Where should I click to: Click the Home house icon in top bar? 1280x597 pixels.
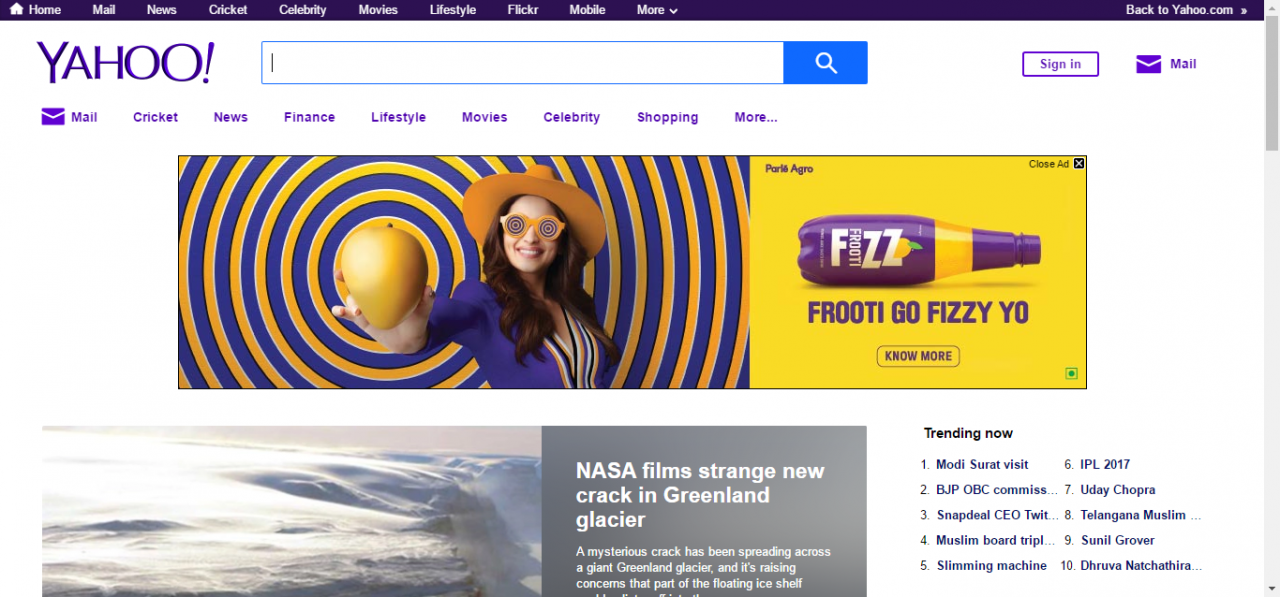pos(16,9)
